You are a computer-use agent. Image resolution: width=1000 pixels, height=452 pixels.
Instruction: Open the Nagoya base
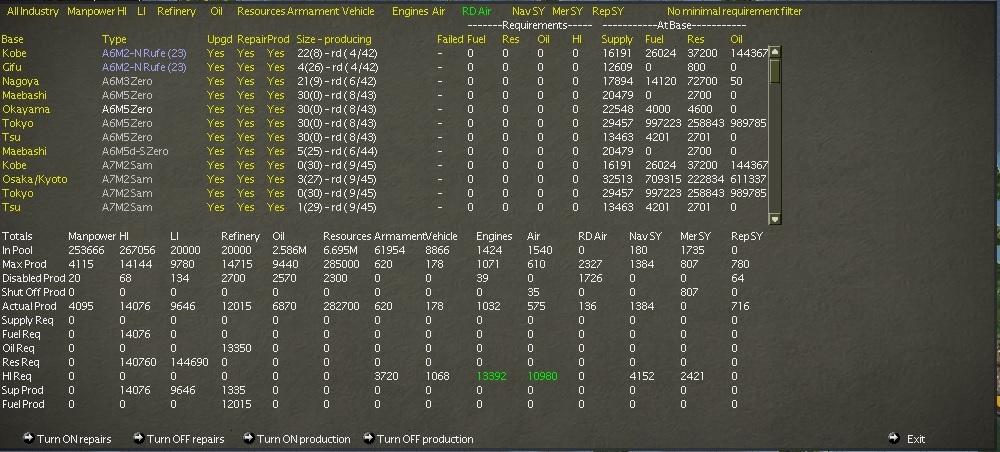tap(20, 82)
